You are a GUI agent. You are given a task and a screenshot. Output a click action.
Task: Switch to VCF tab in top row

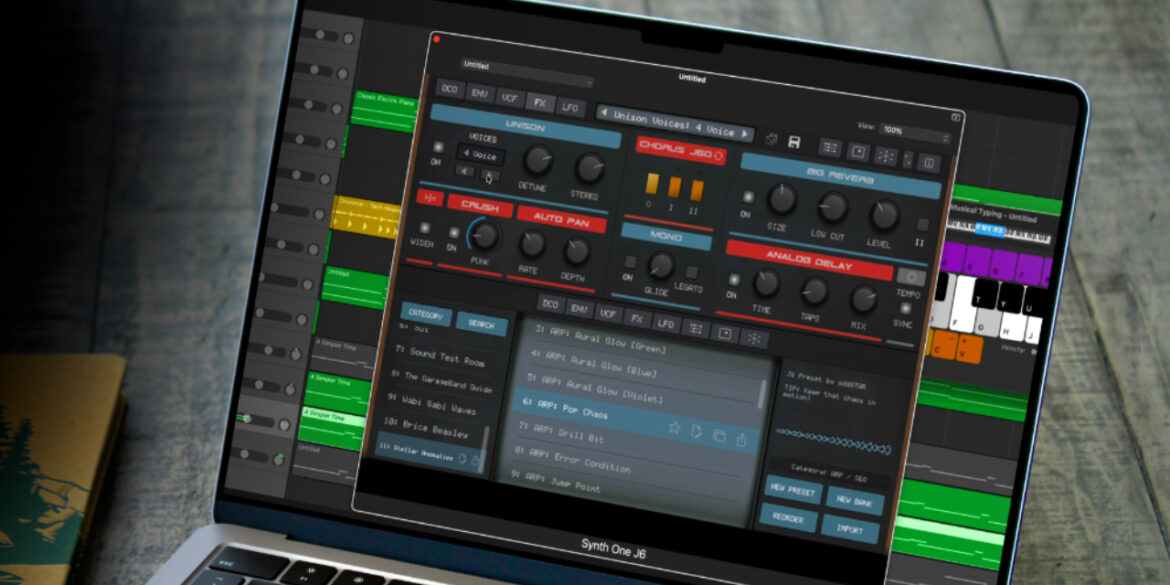click(x=509, y=98)
